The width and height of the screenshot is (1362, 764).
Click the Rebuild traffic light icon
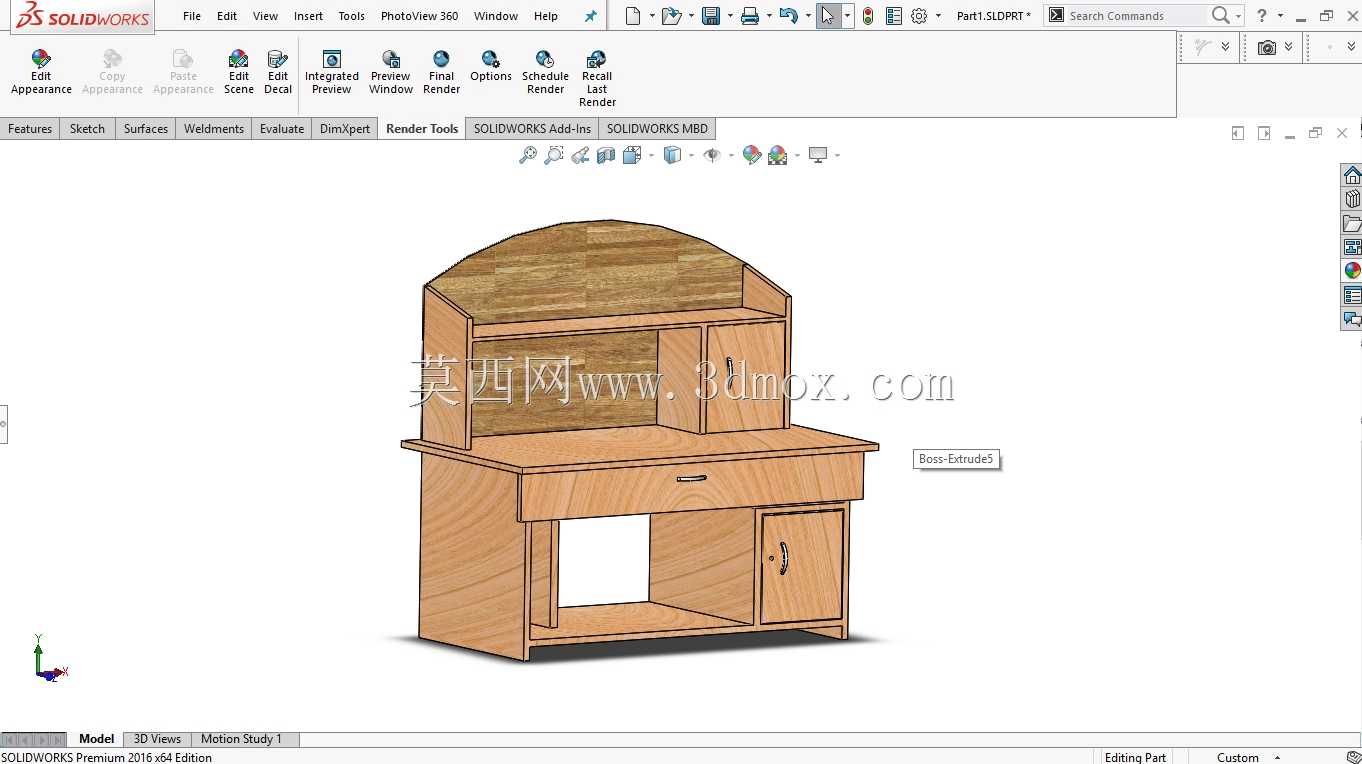point(868,16)
